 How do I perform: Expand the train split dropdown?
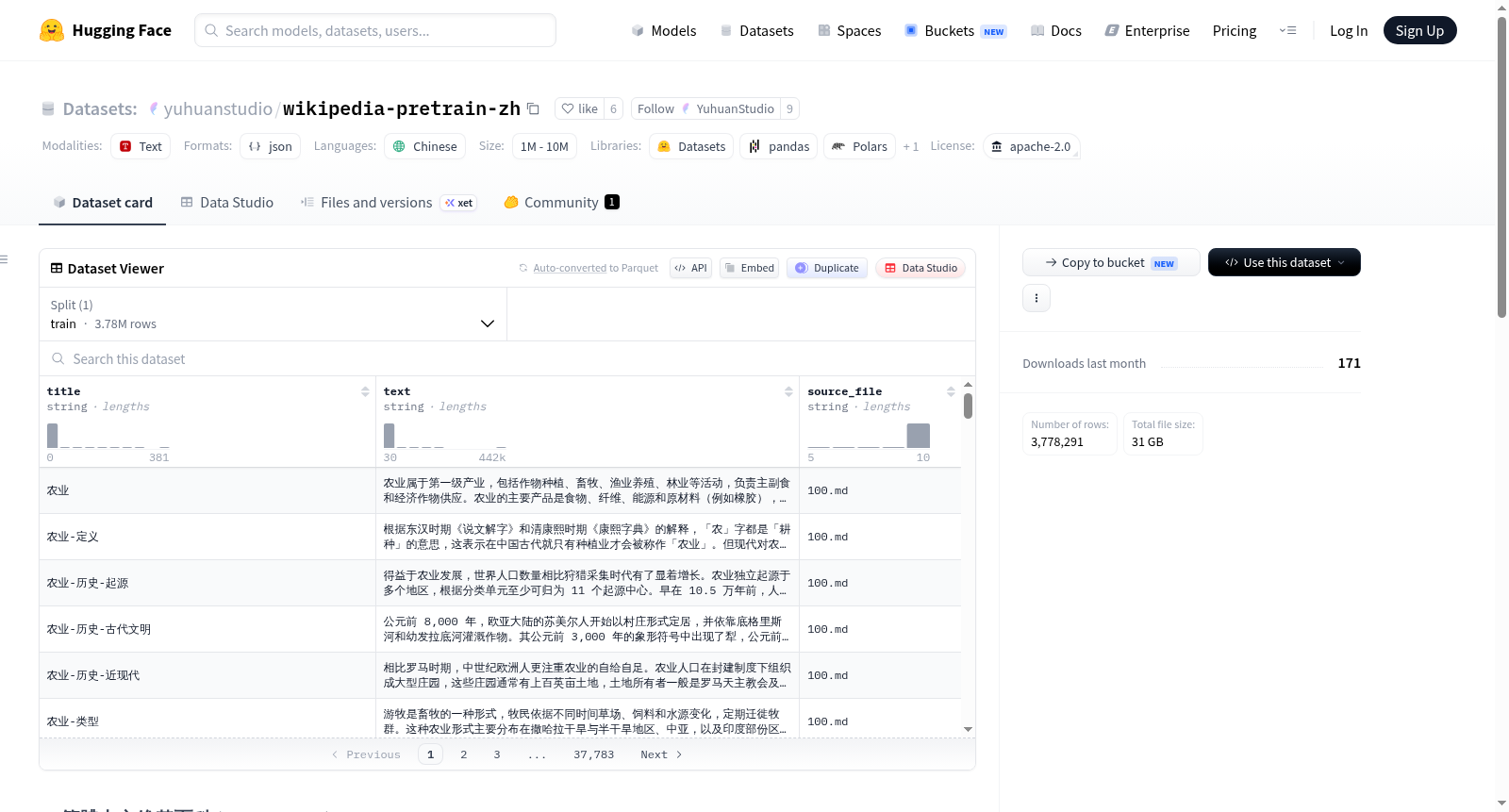(x=274, y=314)
